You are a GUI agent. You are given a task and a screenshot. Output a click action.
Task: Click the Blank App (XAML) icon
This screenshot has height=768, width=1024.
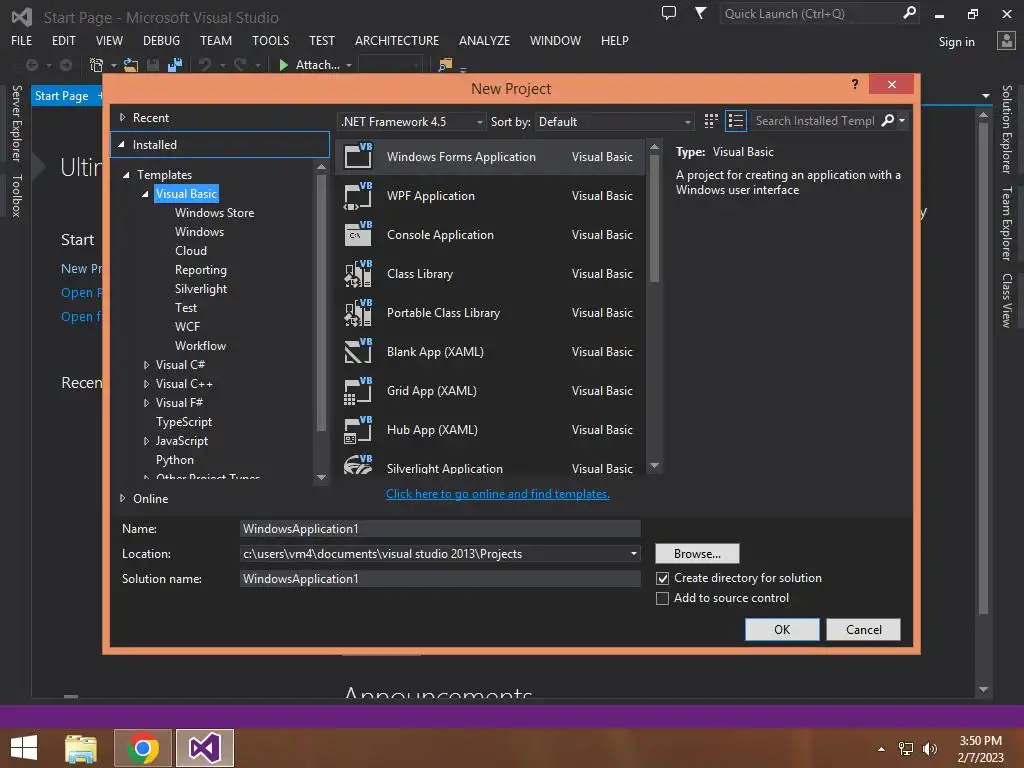pyautogui.click(x=358, y=351)
